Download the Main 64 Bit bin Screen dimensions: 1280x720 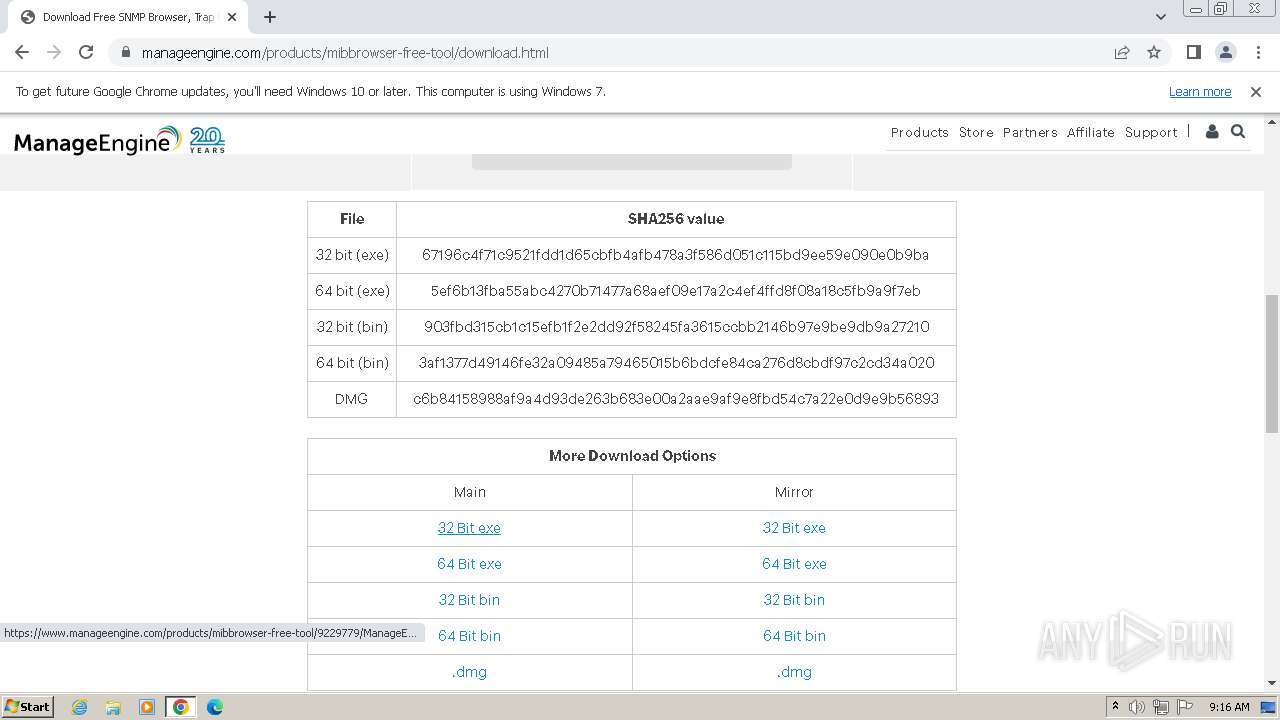click(469, 636)
